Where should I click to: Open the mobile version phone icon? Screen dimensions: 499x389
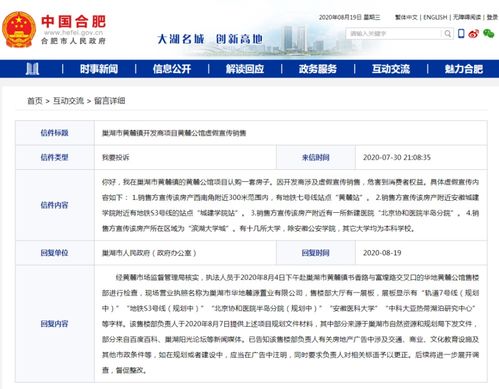(x=461, y=33)
